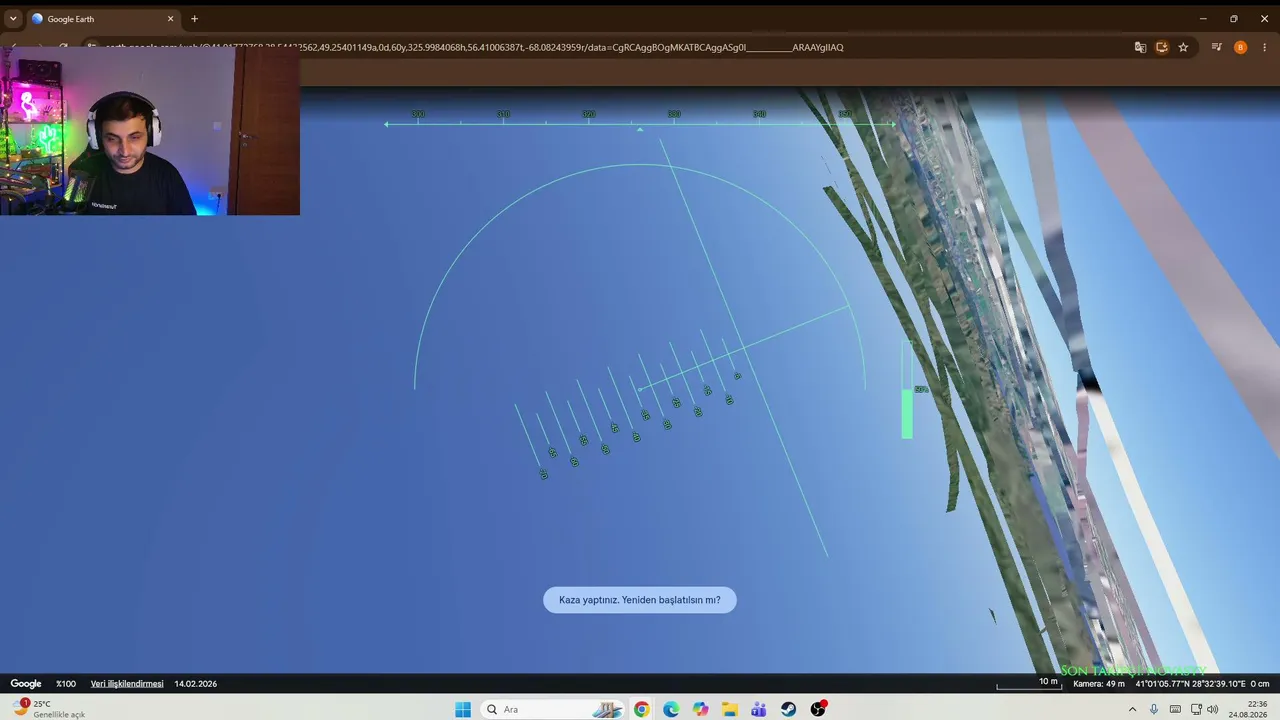Click the %100 loading indicator in status bar
Screen dimensions: 1280x720
66,684
